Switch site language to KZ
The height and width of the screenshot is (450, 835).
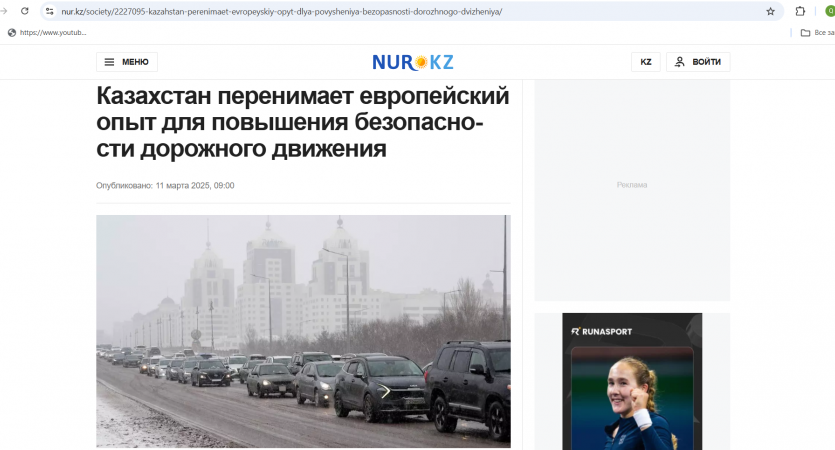pos(645,62)
